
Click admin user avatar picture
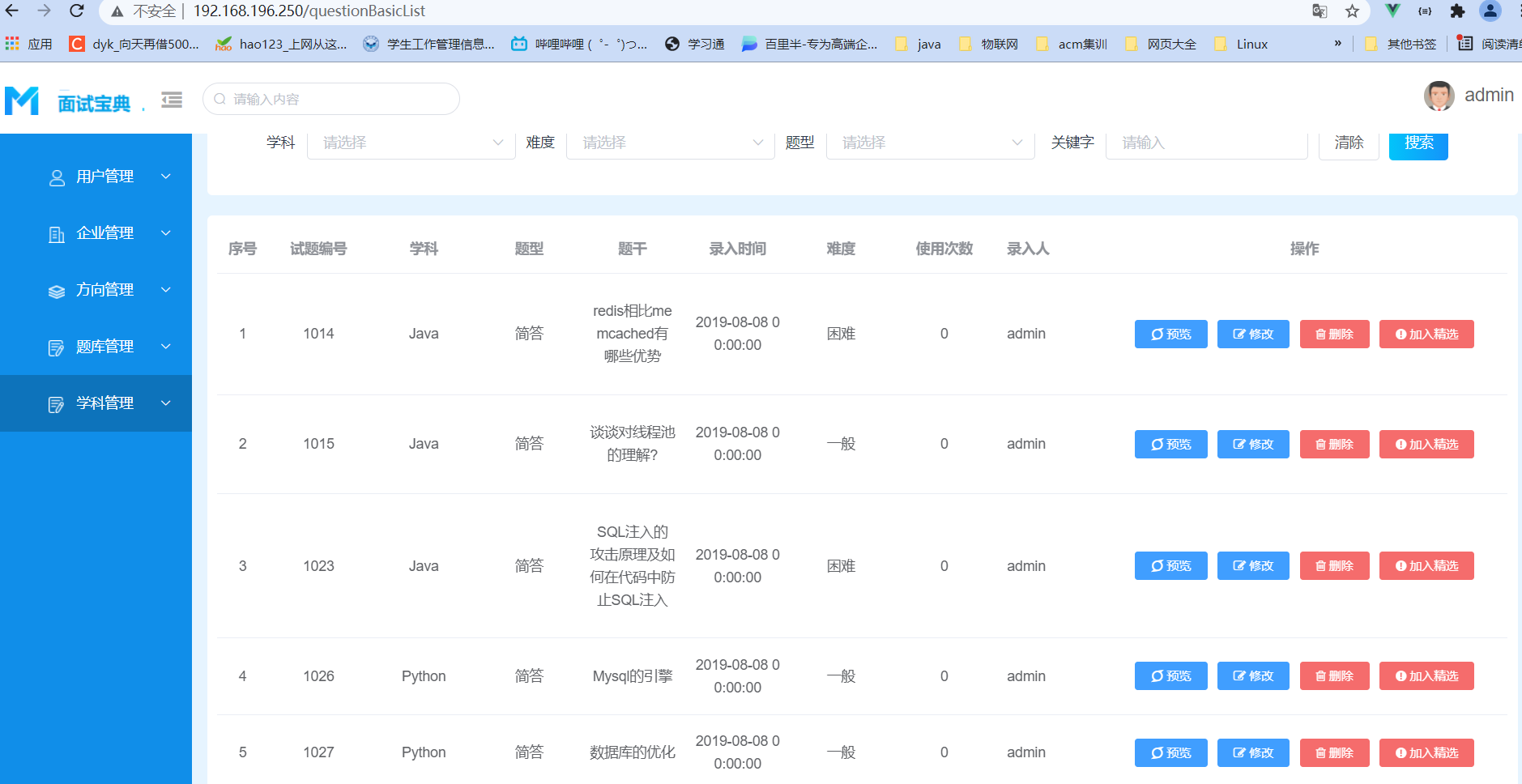1439,96
